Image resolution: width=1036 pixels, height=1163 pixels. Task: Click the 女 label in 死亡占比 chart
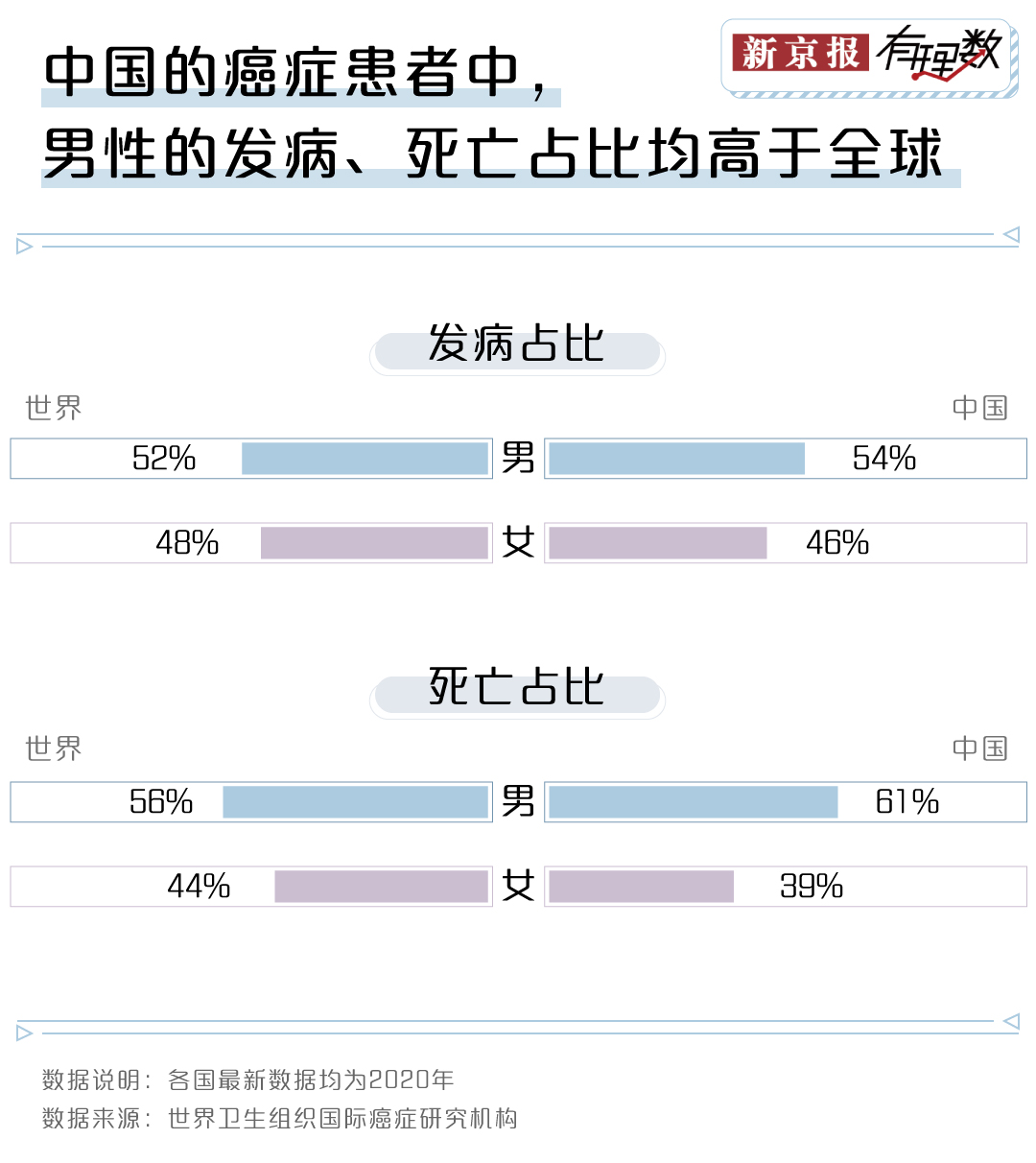coord(518,886)
